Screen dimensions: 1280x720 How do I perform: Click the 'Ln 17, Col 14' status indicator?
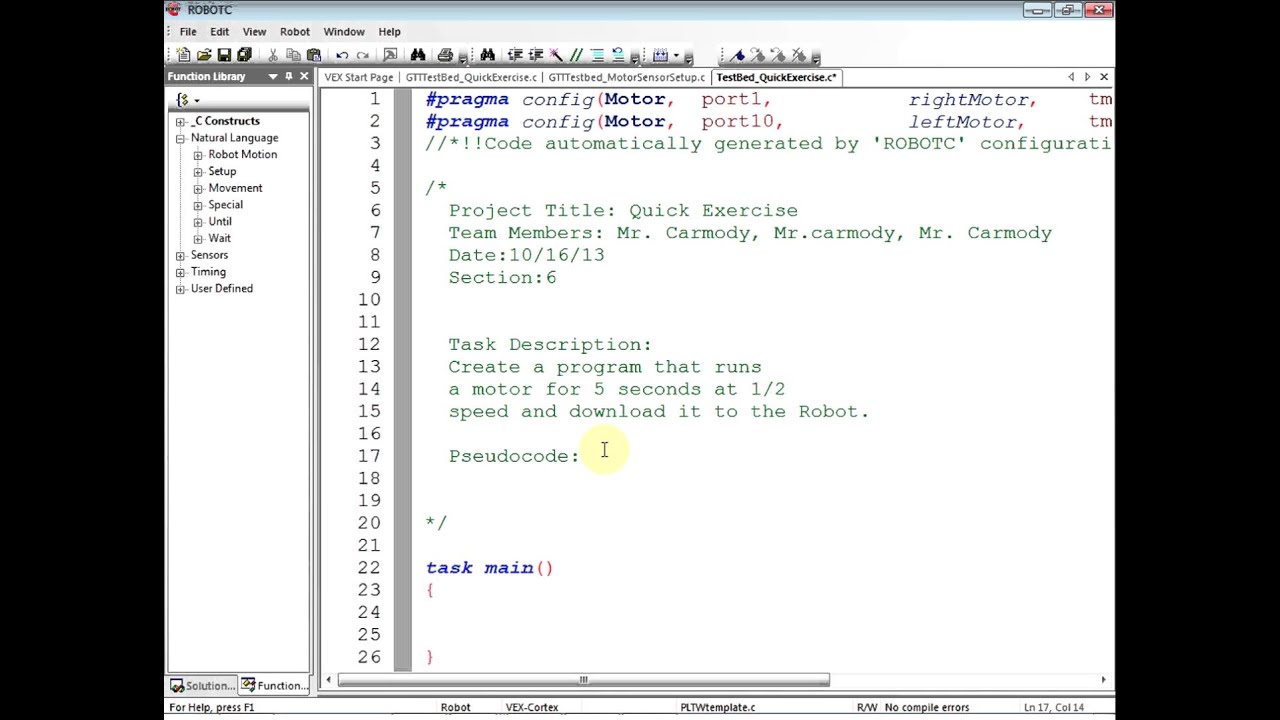click(x=1053, y=708)
